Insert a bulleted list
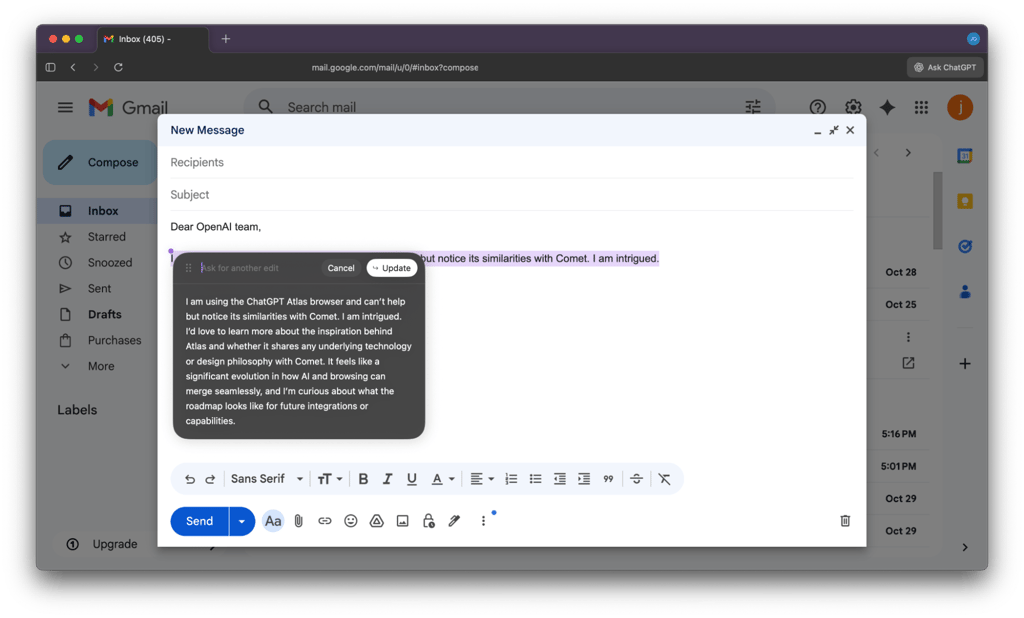This screenshot has width=1024, height=618. pos(536,479)
